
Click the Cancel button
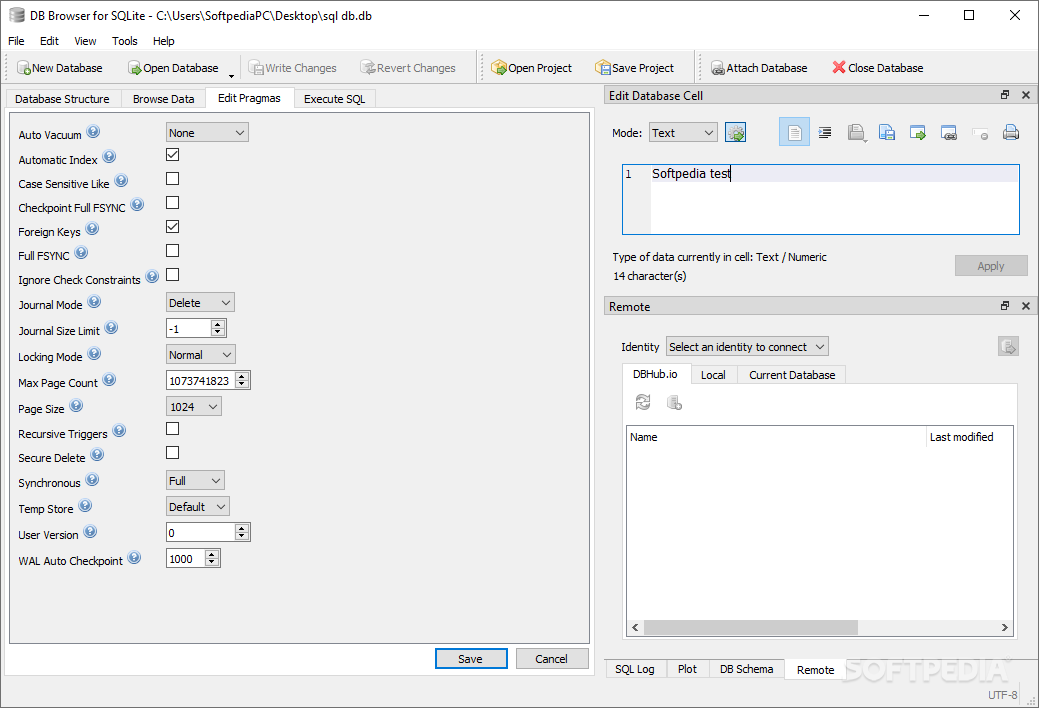552,658
